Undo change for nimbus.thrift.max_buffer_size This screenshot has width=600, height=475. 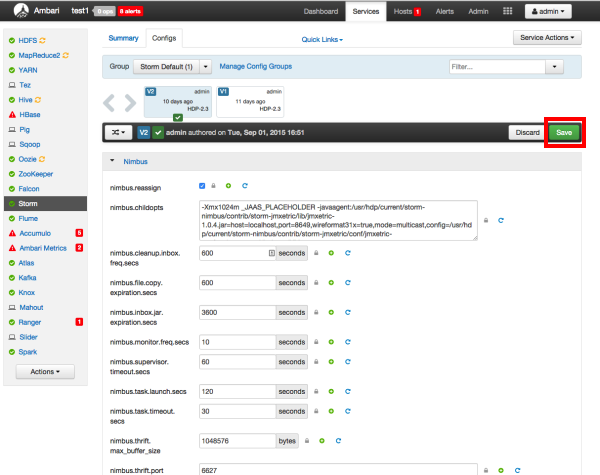tap(338, 441)
